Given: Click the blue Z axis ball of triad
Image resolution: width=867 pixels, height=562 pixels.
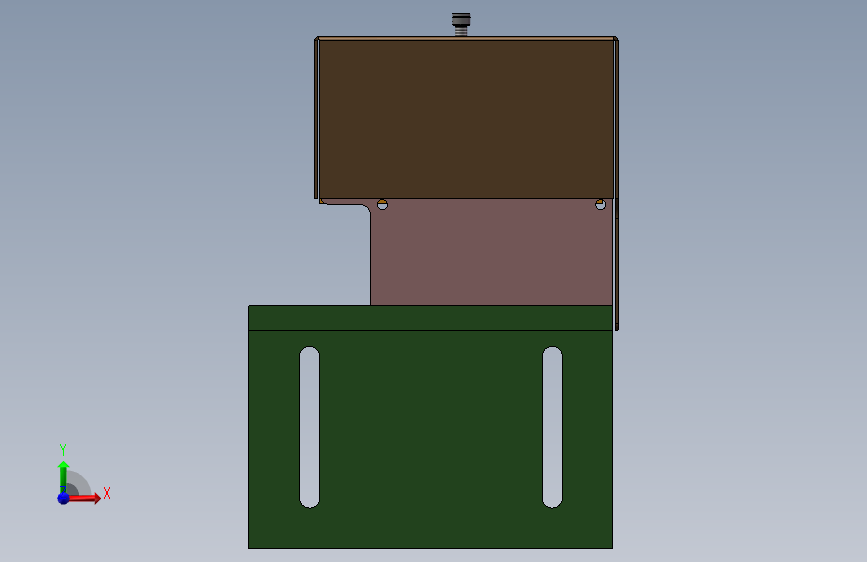Looking at the screenshot, I should (63, 498).
